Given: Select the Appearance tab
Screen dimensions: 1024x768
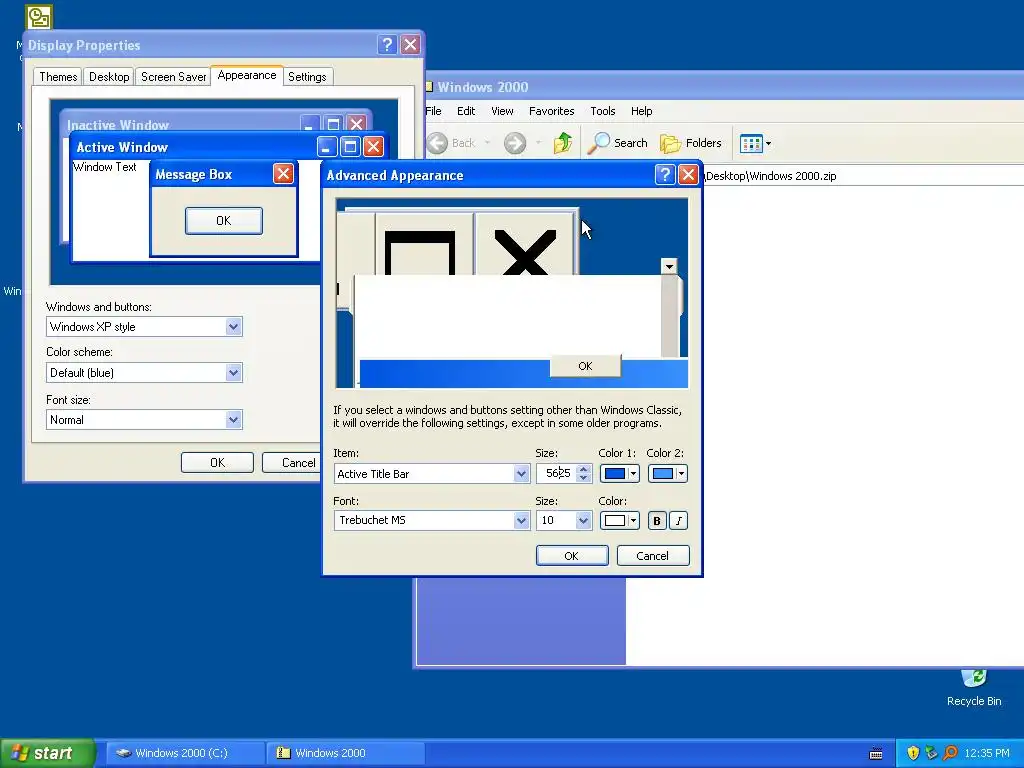Looking at the screenshot, I should coord(247,75).
